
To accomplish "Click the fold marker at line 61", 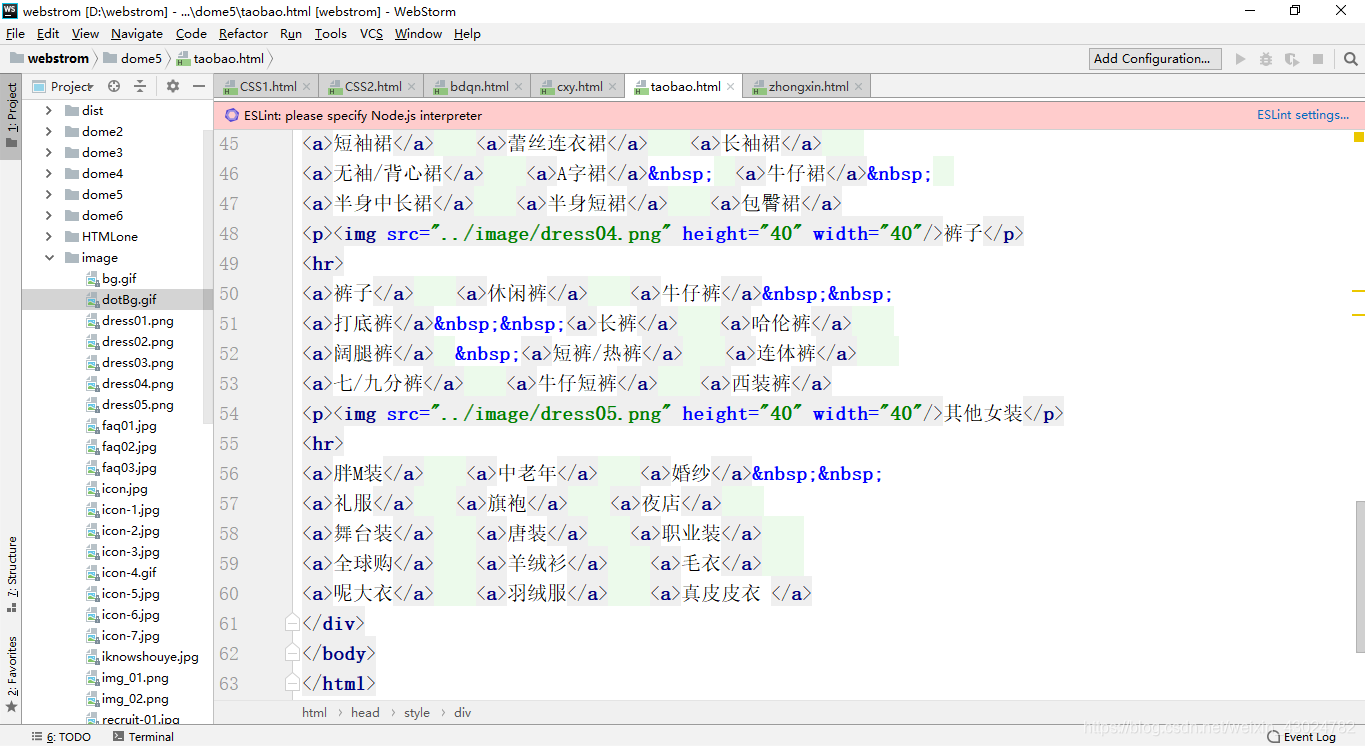I will tap(292, 623).
